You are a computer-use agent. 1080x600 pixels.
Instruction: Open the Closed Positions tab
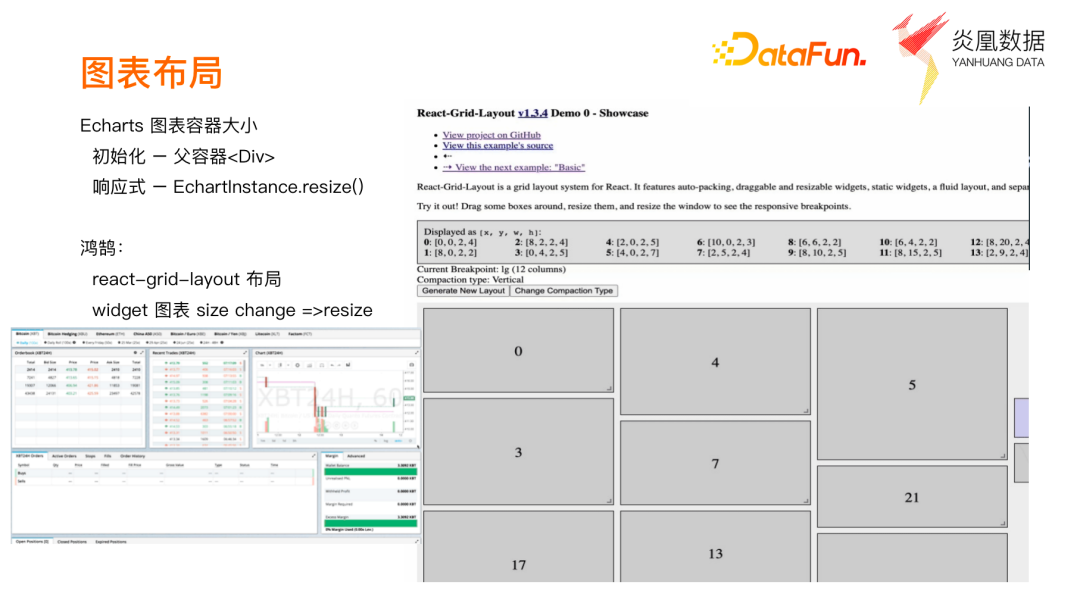click(x=72, y=542)
